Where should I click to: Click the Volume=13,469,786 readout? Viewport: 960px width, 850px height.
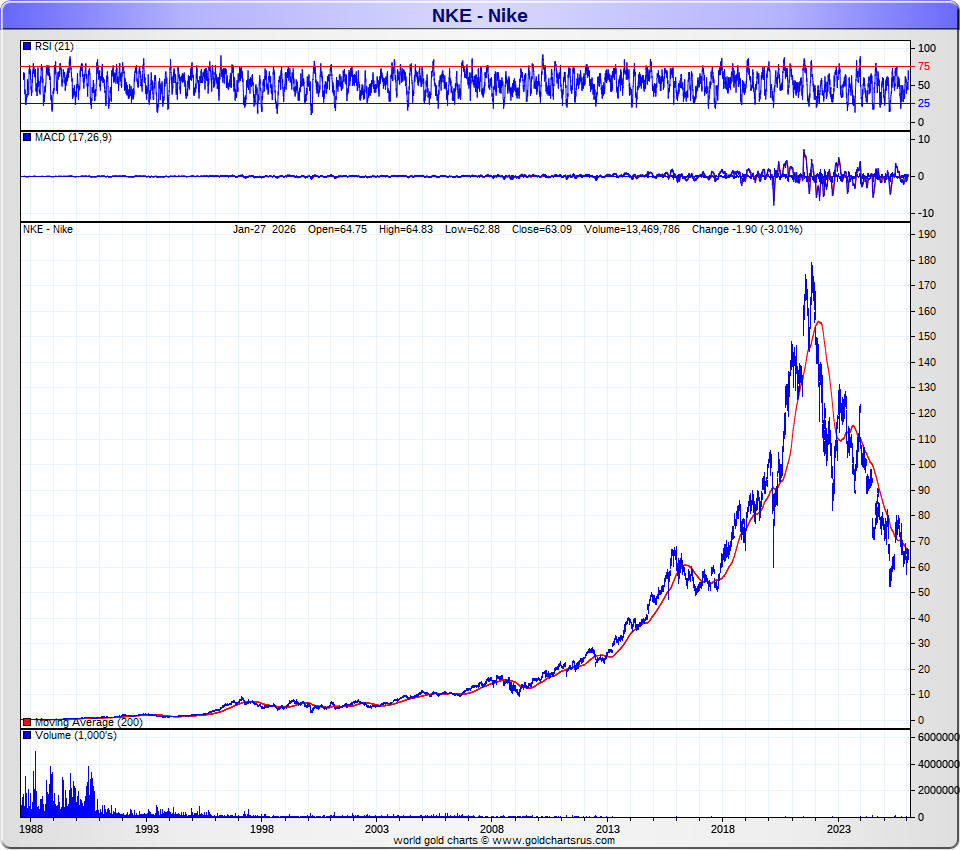pos(629,229)
